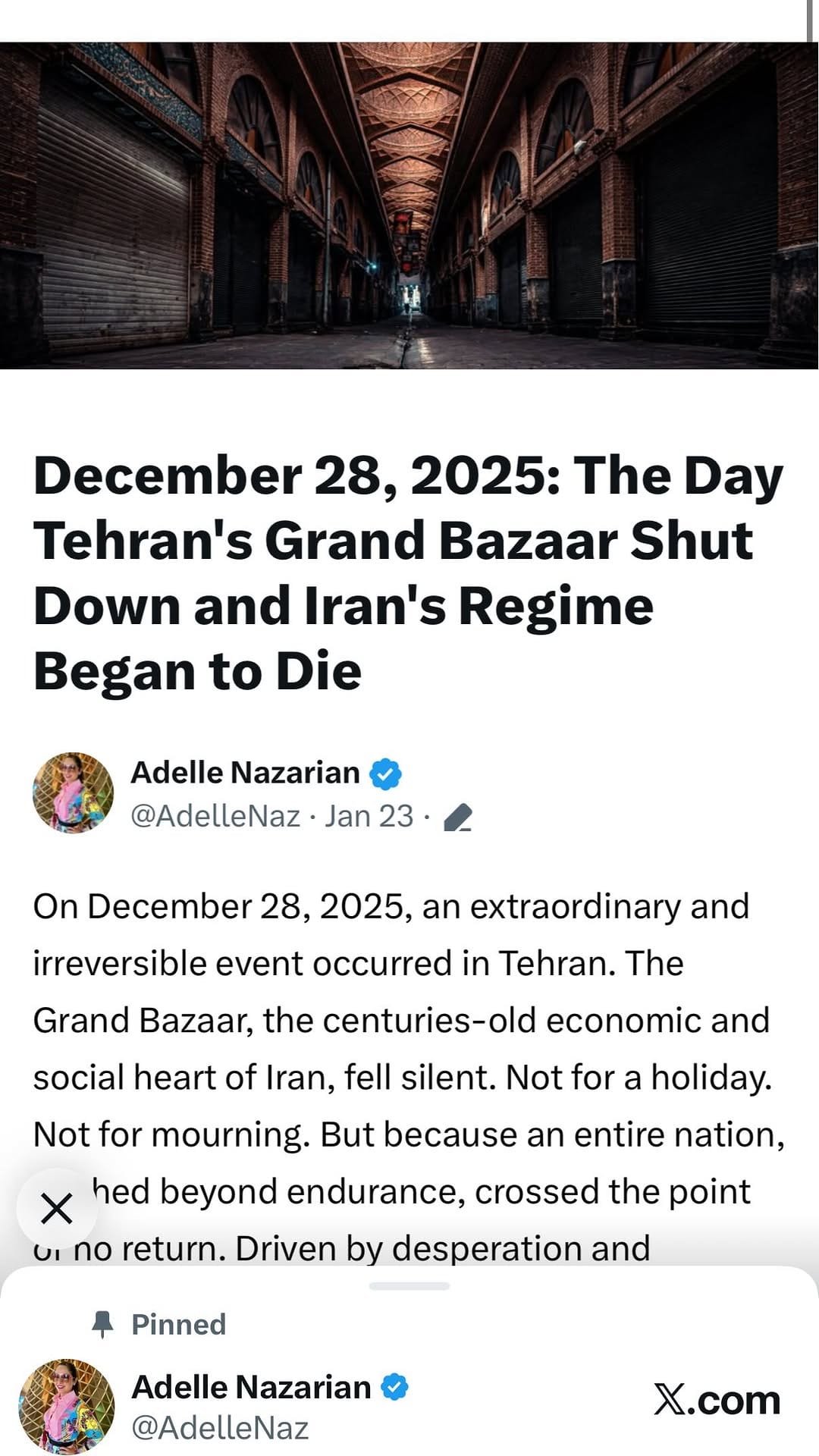Screen dimensions: 819x1456
Task: Click the pin icon next to Pinned
Action: pos(102,1325)
